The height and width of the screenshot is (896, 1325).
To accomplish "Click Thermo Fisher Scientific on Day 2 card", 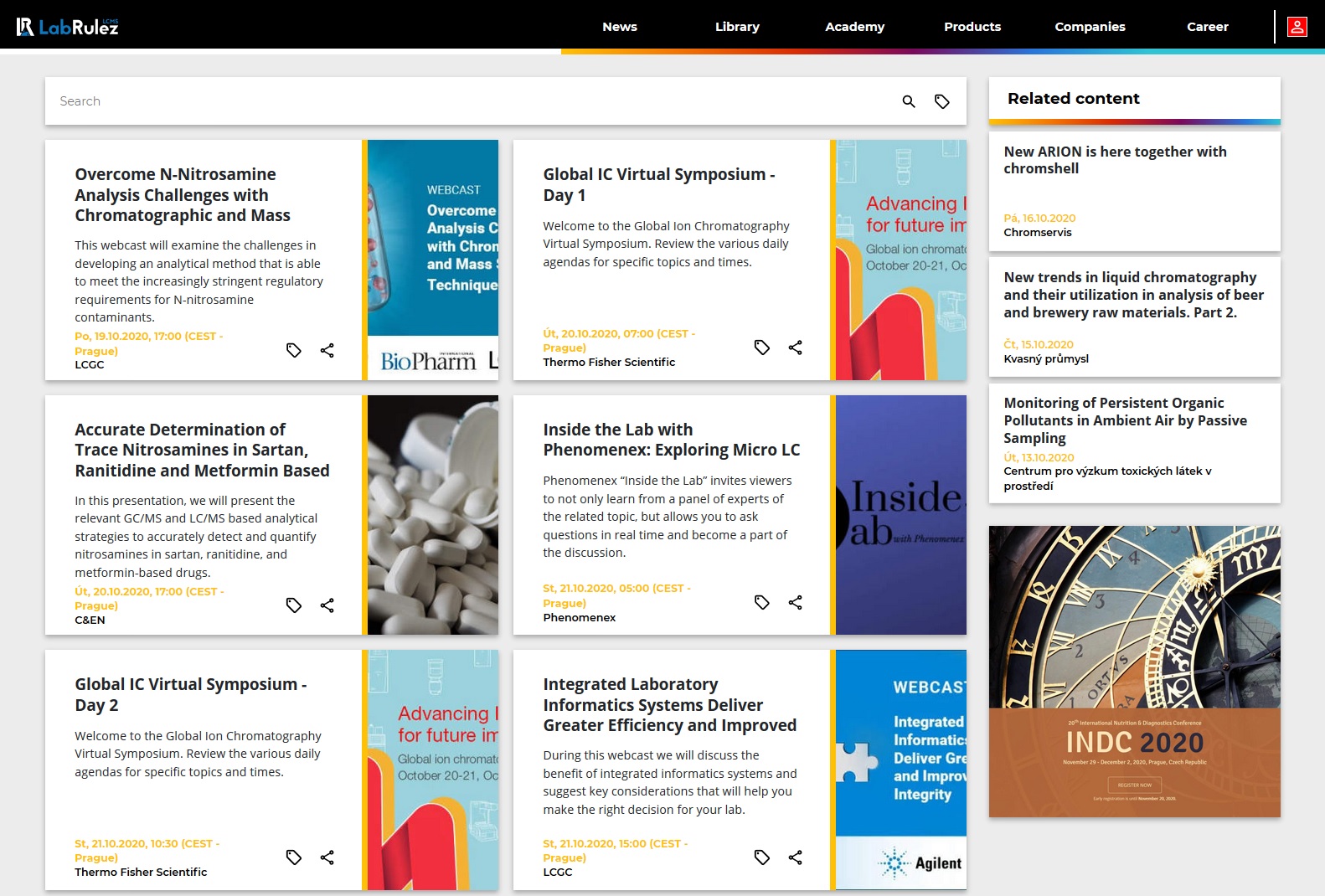I will point(141,872).
